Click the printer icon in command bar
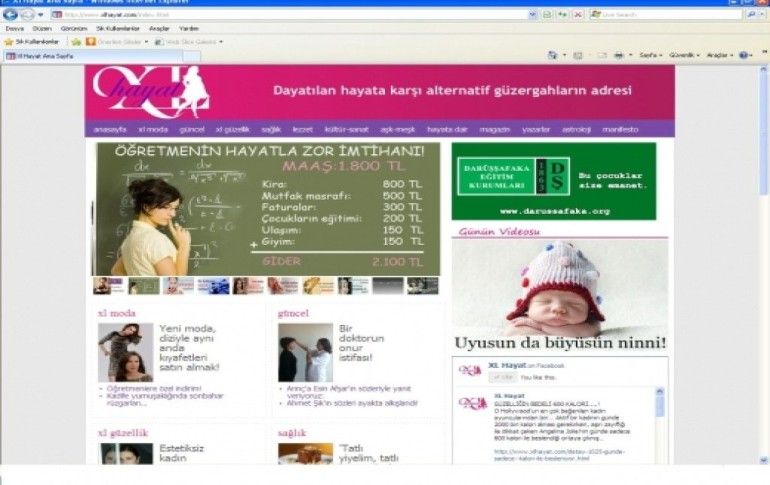Screen dimensions: 770x485 pyautogui.click(x=618, y=55)
